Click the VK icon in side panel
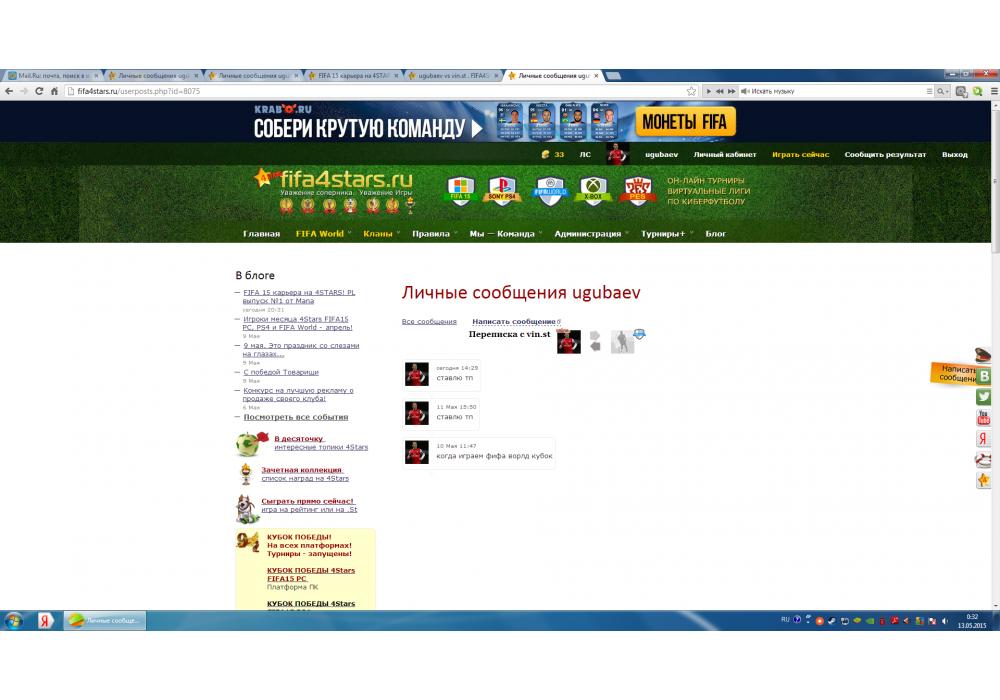This screenshot has width=1000, height=700. pyautogui.click(x=984, y=376)
